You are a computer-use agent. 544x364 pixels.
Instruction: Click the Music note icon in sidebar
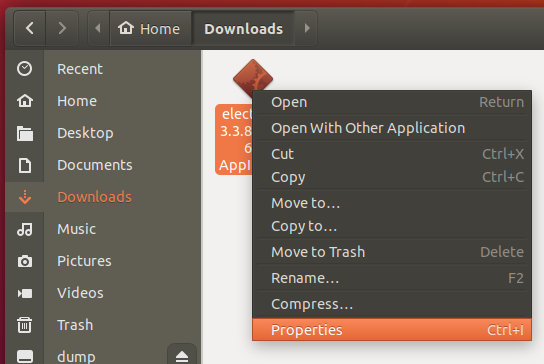(x=25, y=229)
